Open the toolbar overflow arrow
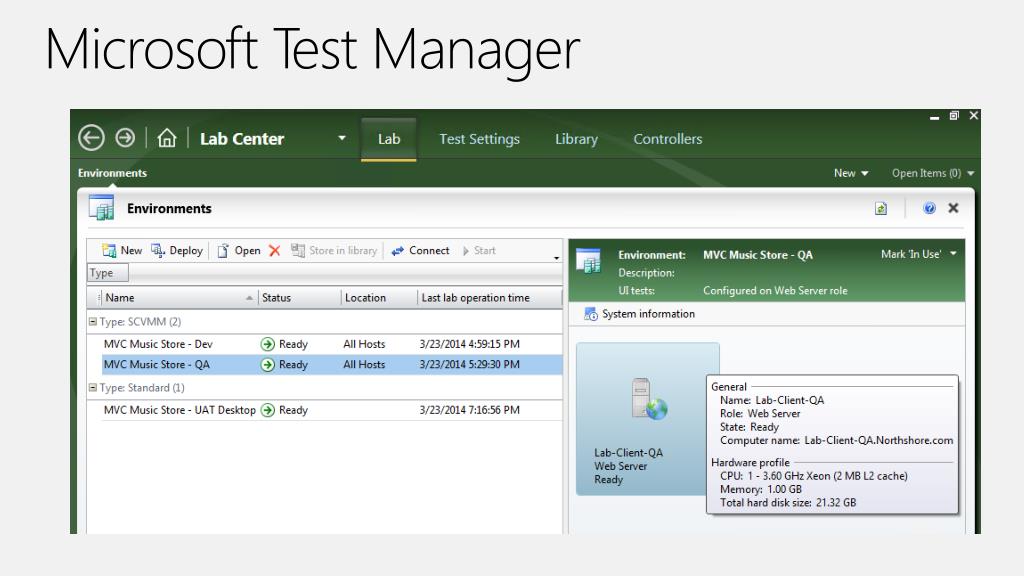 [x=556, y=258]
